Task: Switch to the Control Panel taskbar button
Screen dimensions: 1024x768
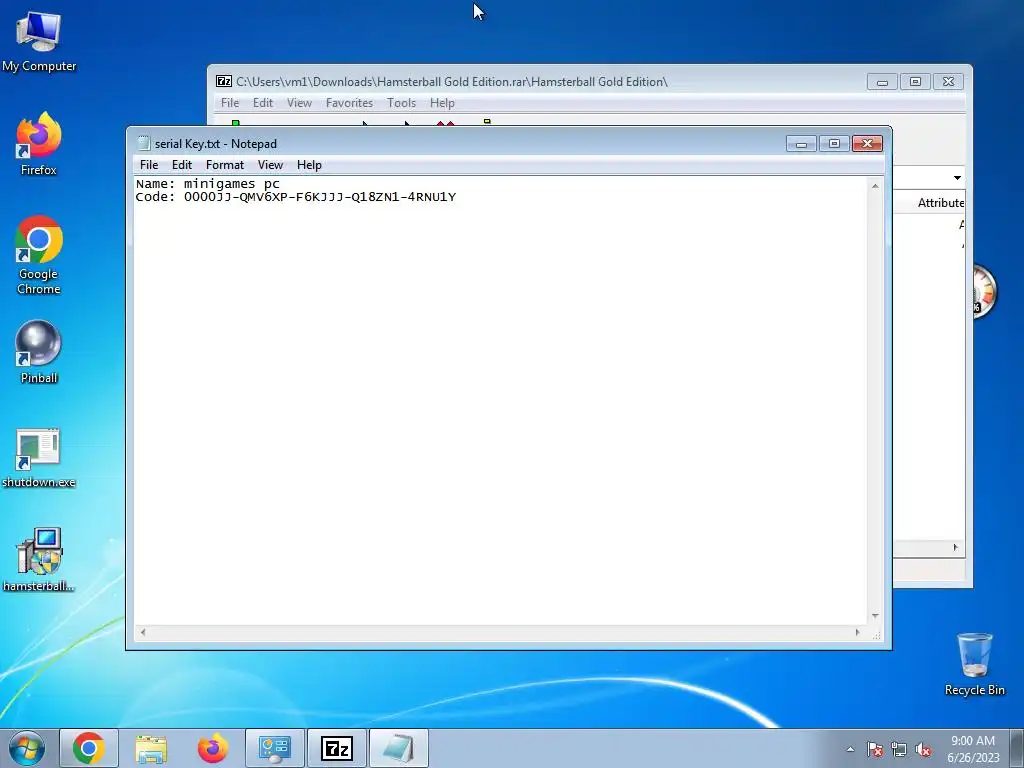Action: coord(275,748)
